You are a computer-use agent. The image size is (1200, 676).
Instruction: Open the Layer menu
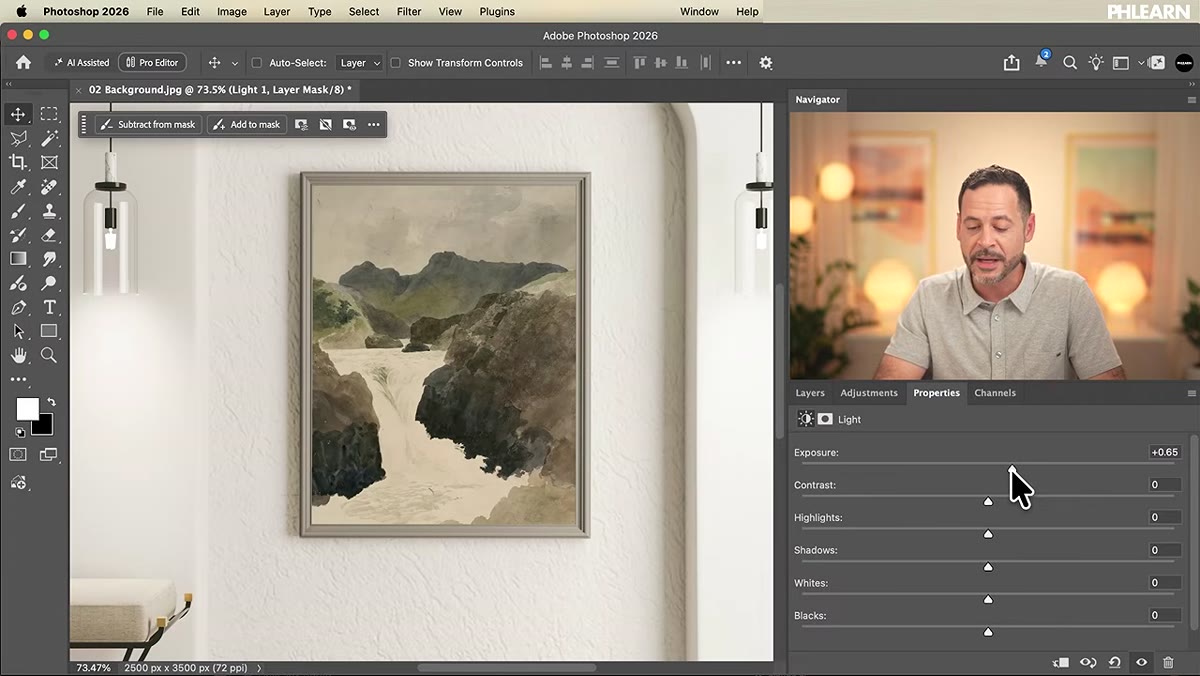[277, 12]
